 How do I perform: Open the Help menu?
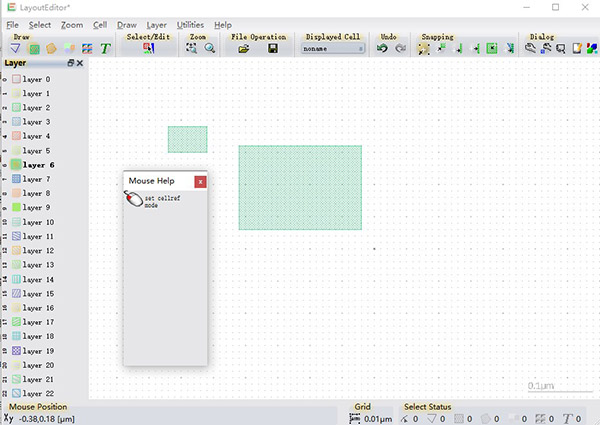coord(223,25)
